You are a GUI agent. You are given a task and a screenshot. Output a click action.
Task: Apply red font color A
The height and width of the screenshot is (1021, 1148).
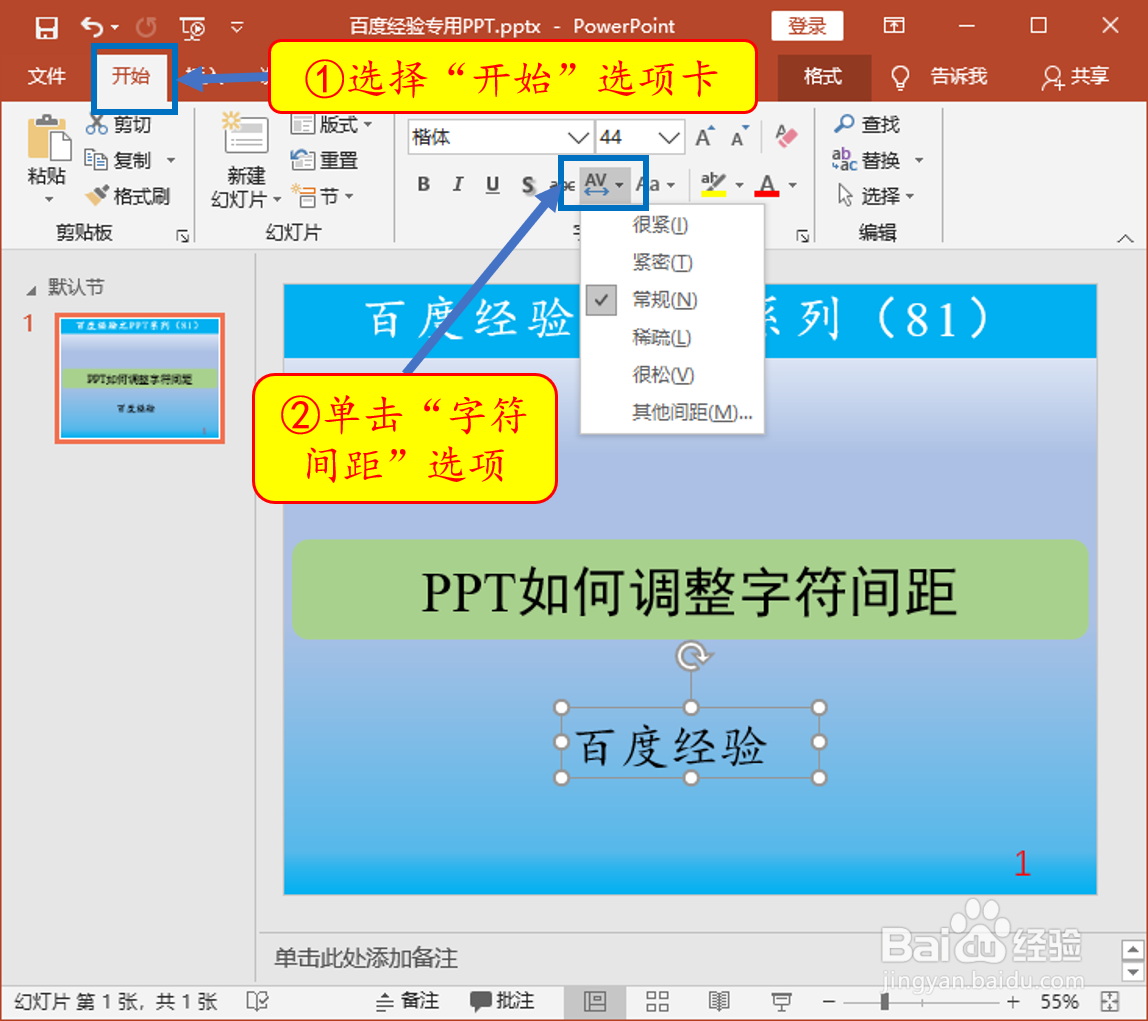[767, 184]
